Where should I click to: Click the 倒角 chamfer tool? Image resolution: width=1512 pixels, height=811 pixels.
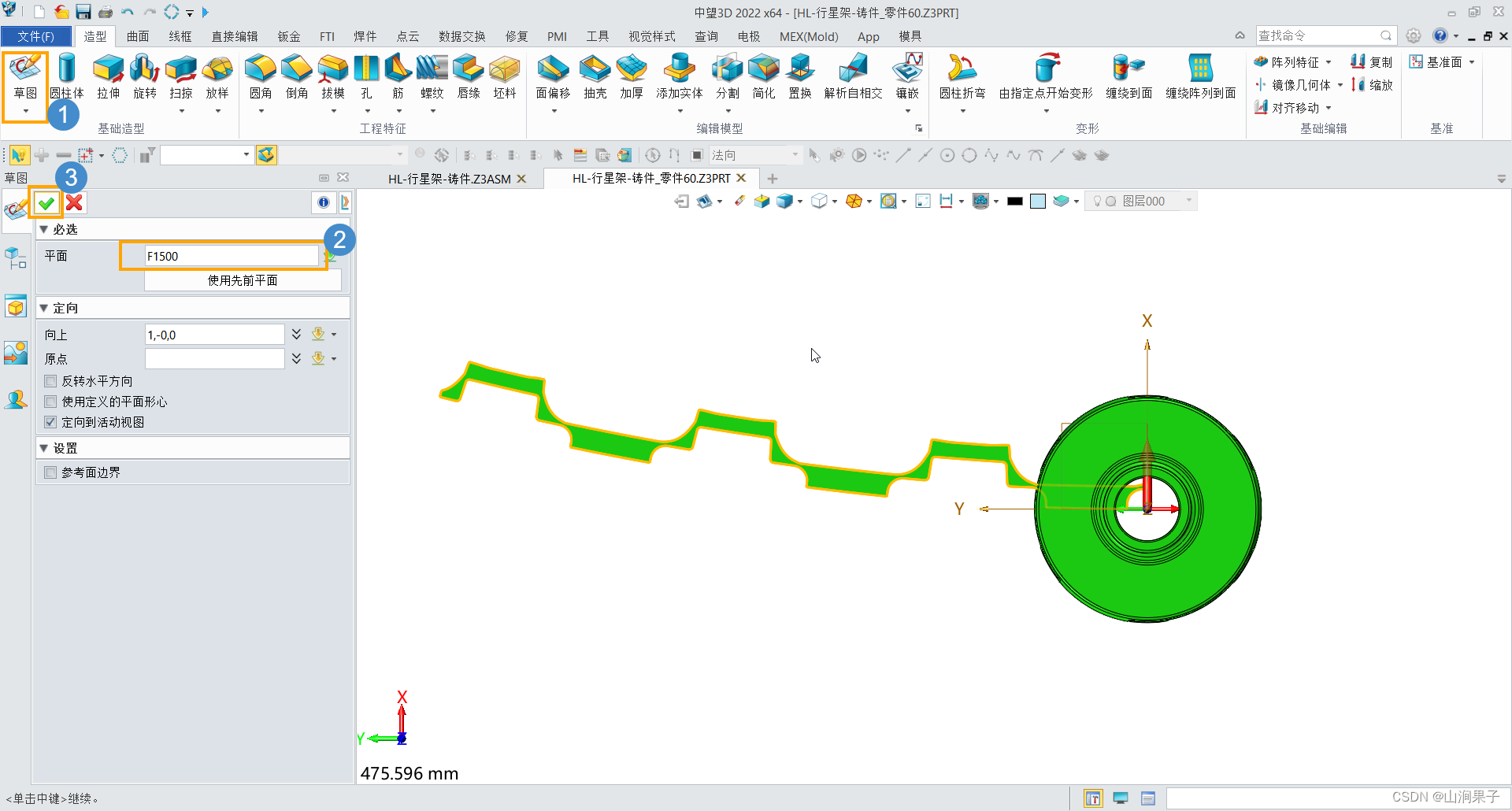(297, 77)
